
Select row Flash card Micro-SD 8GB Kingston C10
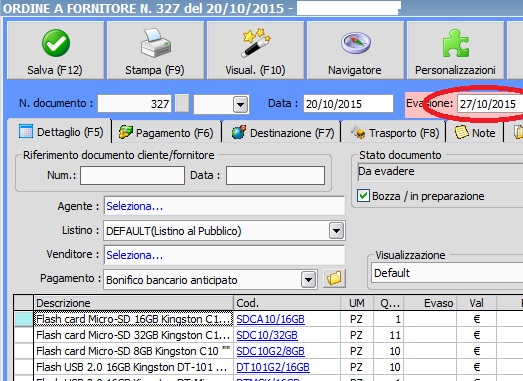click(133, 351)
